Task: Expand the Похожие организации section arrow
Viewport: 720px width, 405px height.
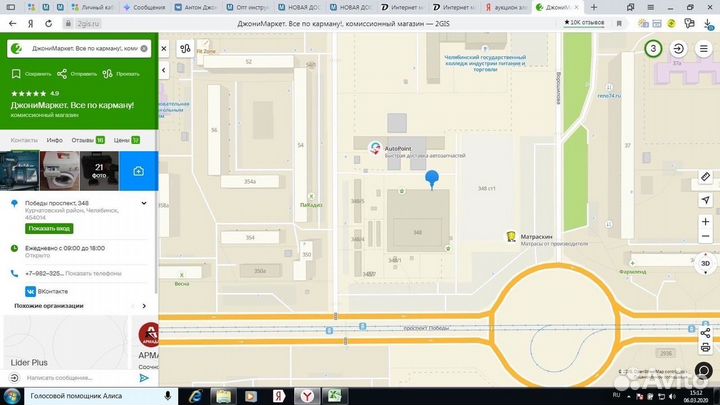Action: click(146, 306)
